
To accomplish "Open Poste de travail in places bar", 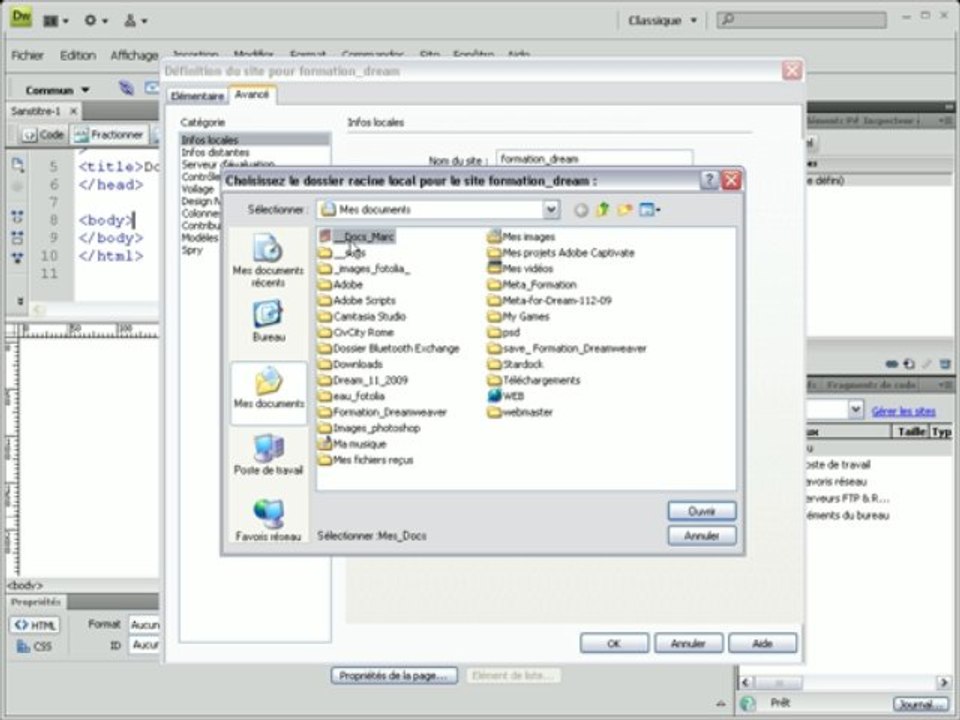I will click(x=268, y=454).
